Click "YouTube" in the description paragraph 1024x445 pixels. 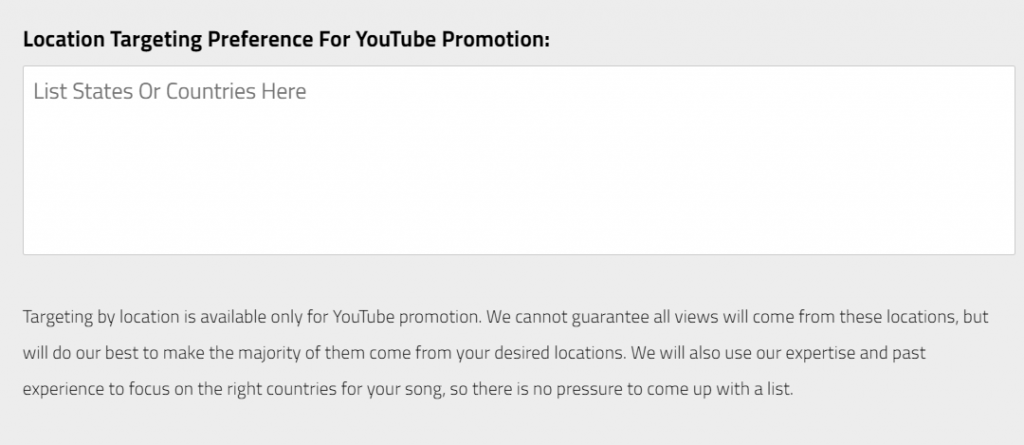364,317
